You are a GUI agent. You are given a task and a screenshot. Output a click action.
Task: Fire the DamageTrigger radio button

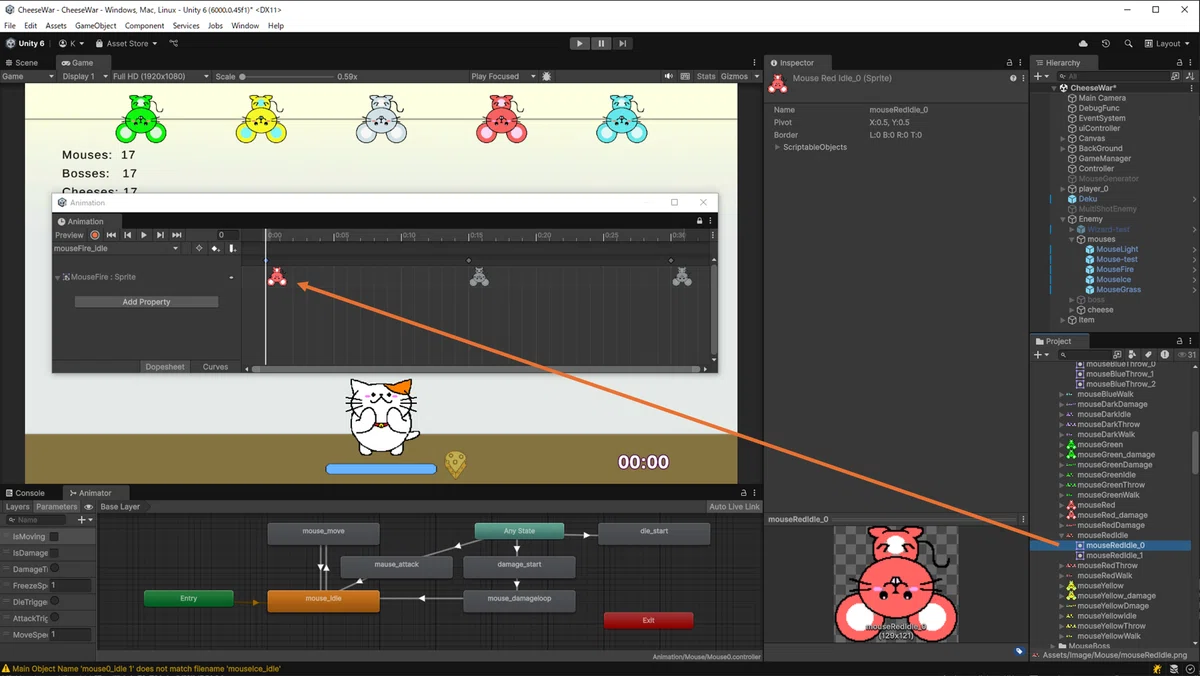pos(54,569)
